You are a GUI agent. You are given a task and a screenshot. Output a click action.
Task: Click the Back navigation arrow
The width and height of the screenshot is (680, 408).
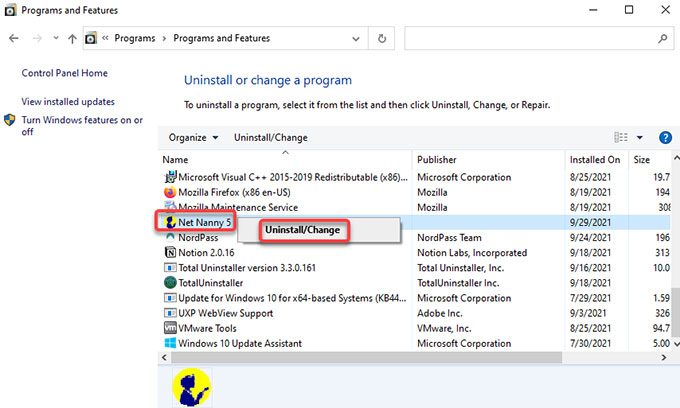14,39
